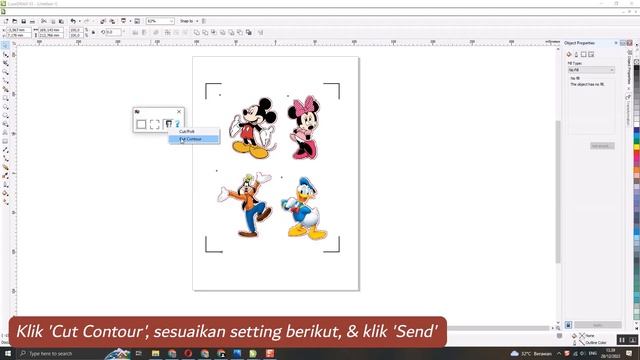Click the cut tool icon in small dialog
Image resolution: width=640 pixels, height=360 pixels.
click(168, 124)
